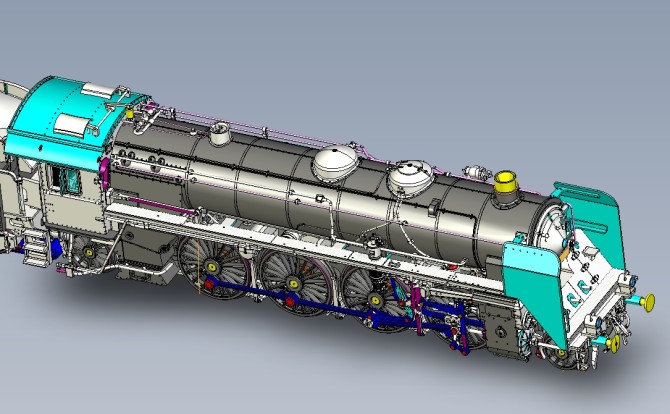Select the yellow chimney on the smokebox
Image resolution: width=670 pixels, height=414 pixels.
(509, 181)
